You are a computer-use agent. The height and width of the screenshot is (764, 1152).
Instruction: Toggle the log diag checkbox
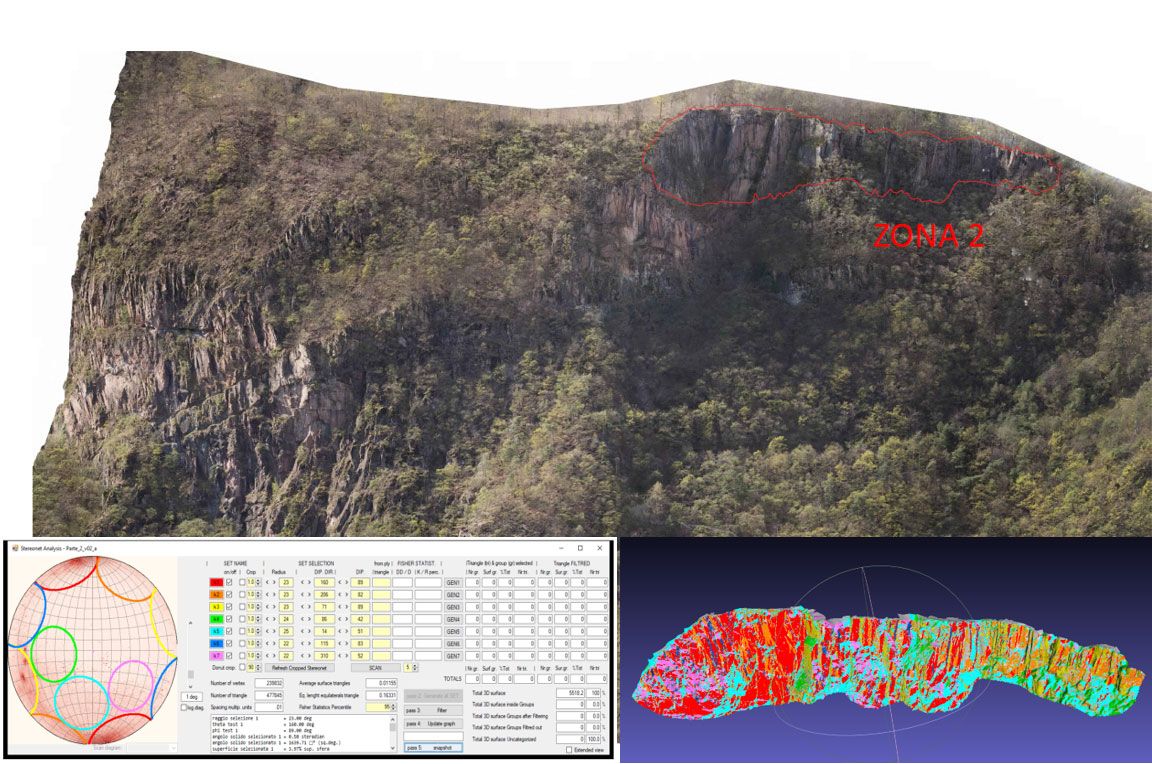coord(184,707)
